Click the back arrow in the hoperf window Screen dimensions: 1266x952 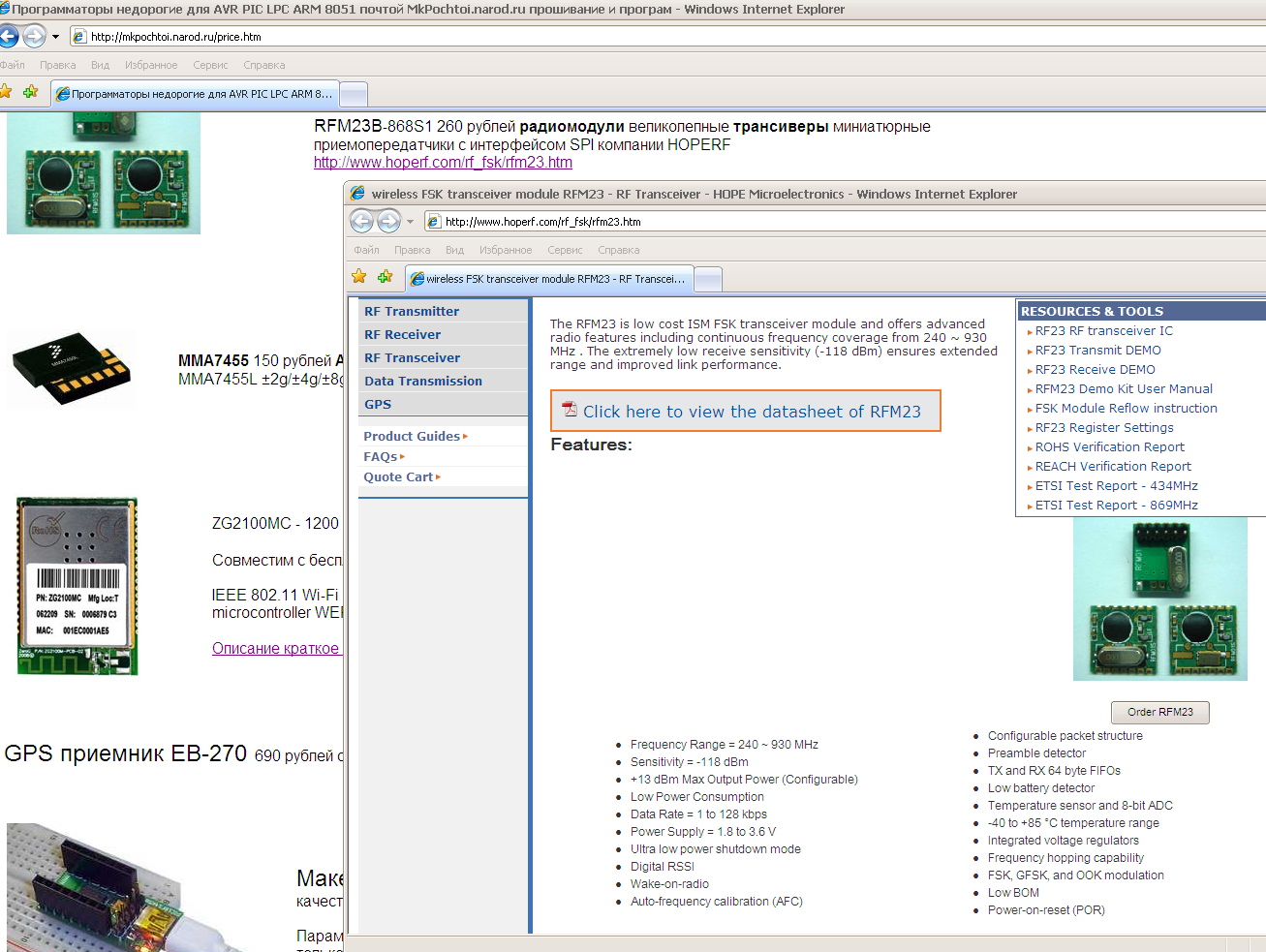click(361, 222)
